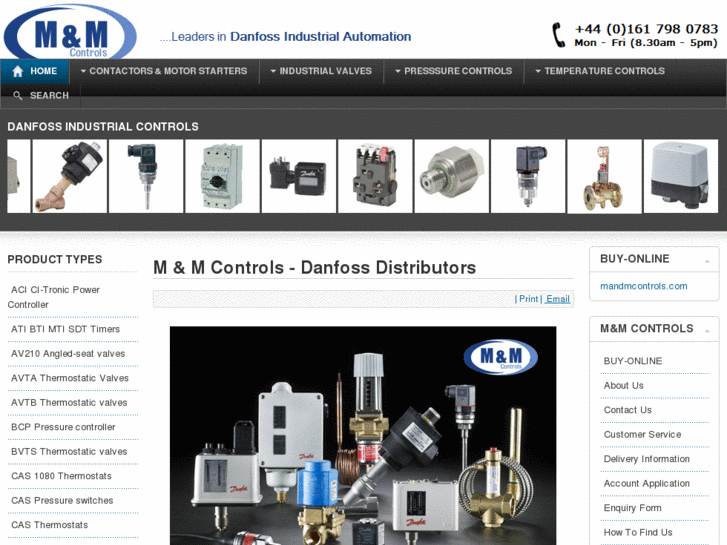Open ATI BTI MTI SDT Timers

coord(65,329)
